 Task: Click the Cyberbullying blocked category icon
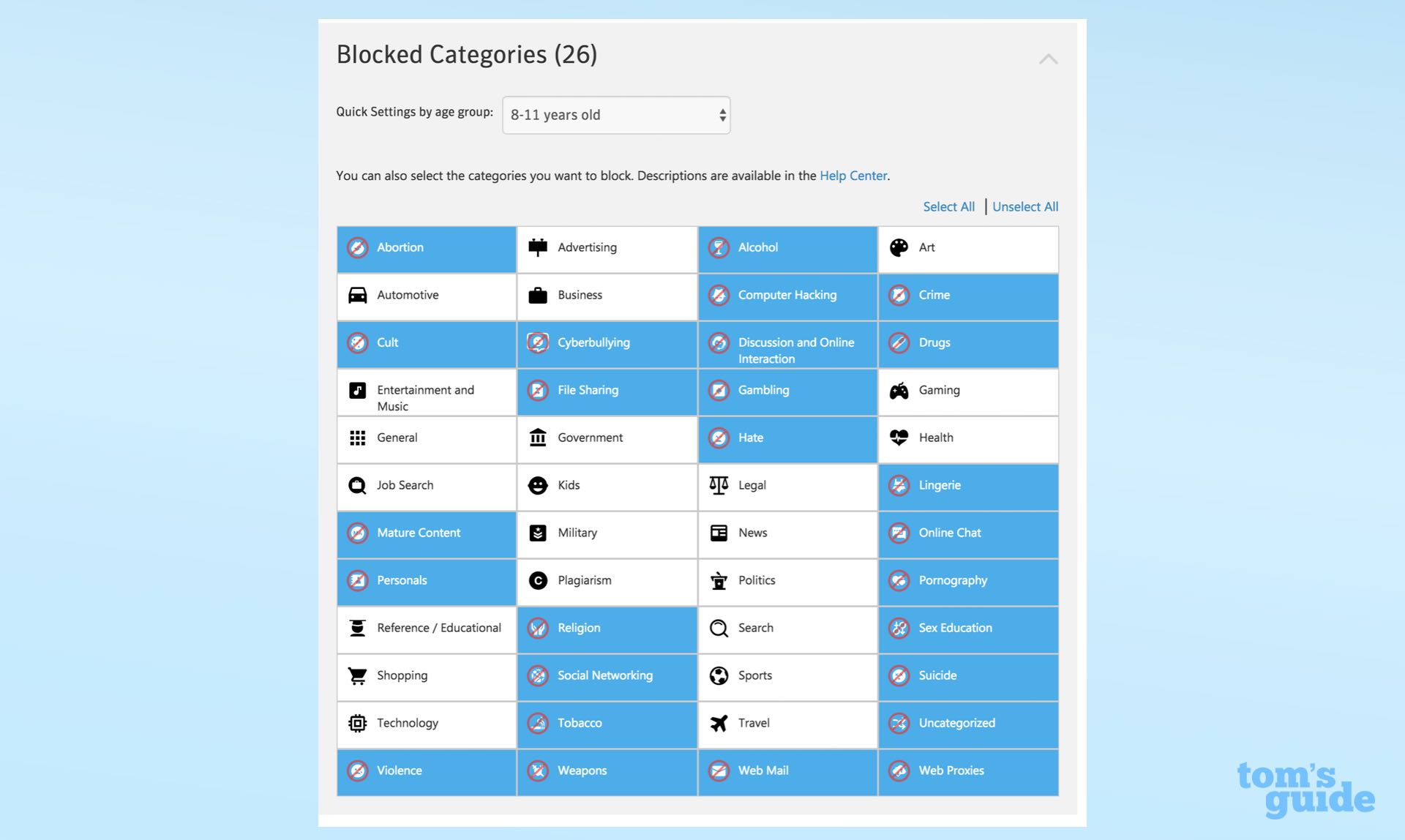[x=537, y=342]
